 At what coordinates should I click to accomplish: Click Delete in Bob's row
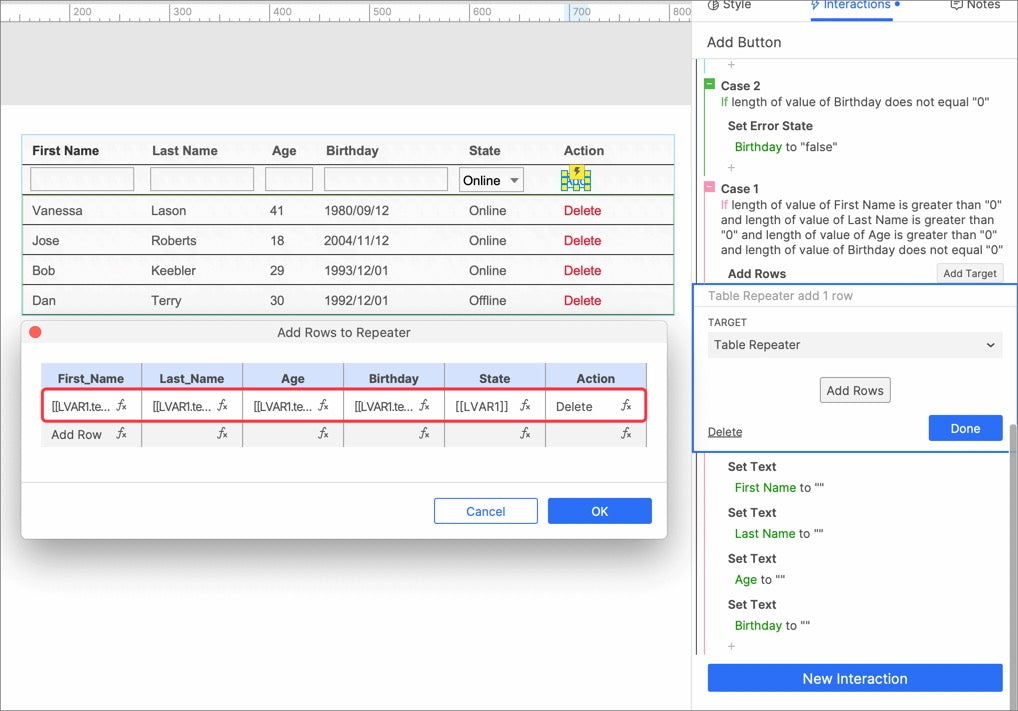click(x=582, y=270)
